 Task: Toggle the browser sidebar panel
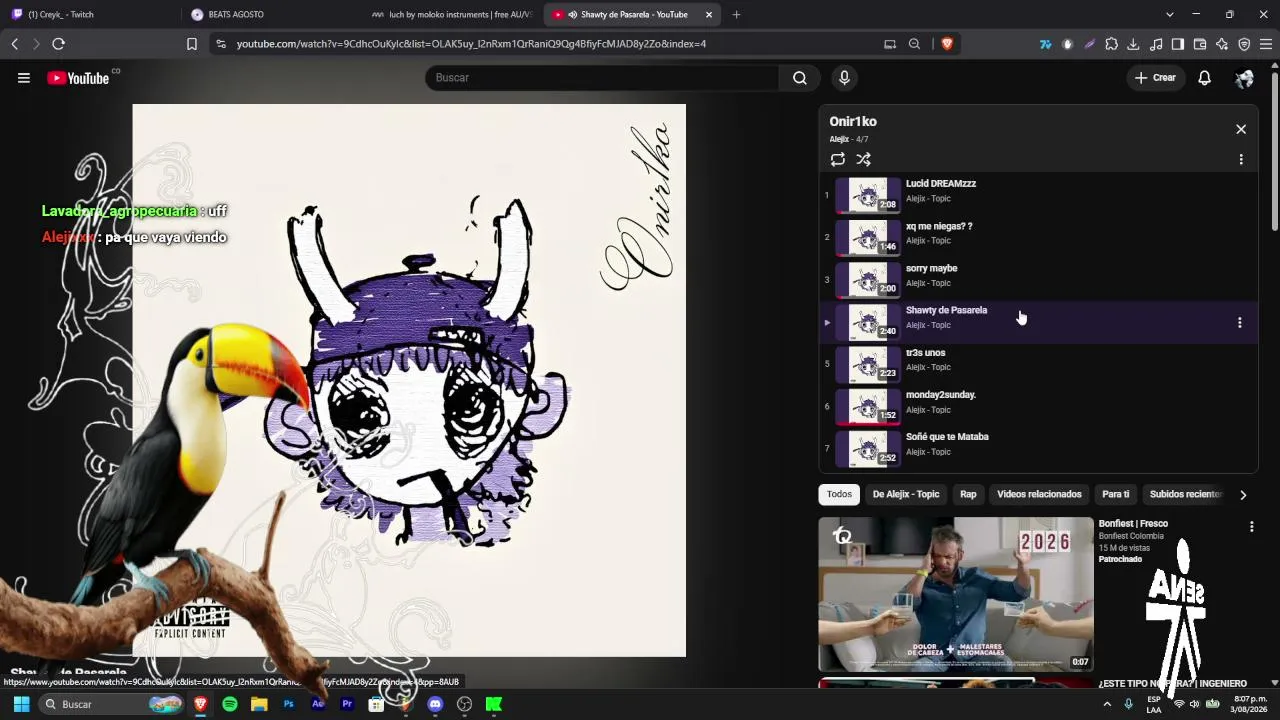point(1178,44)
